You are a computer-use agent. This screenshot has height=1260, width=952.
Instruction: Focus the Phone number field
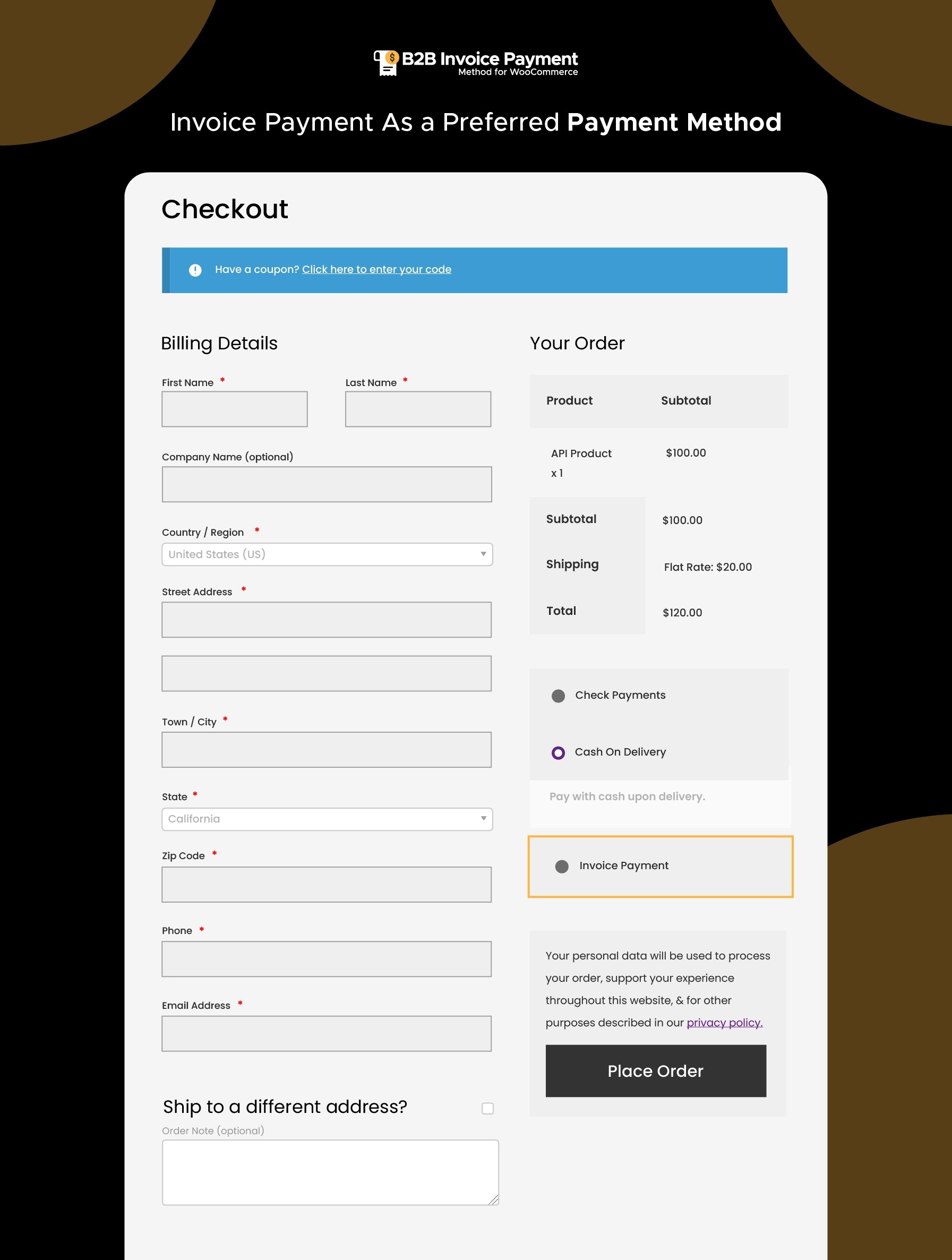coord(326,958)
